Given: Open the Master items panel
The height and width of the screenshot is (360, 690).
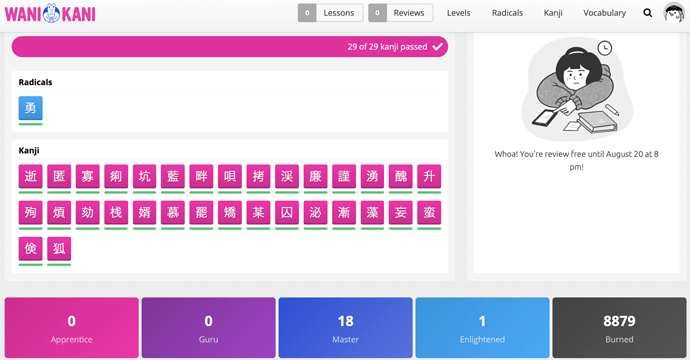Looking at the screenshot, I should [345, 328].
